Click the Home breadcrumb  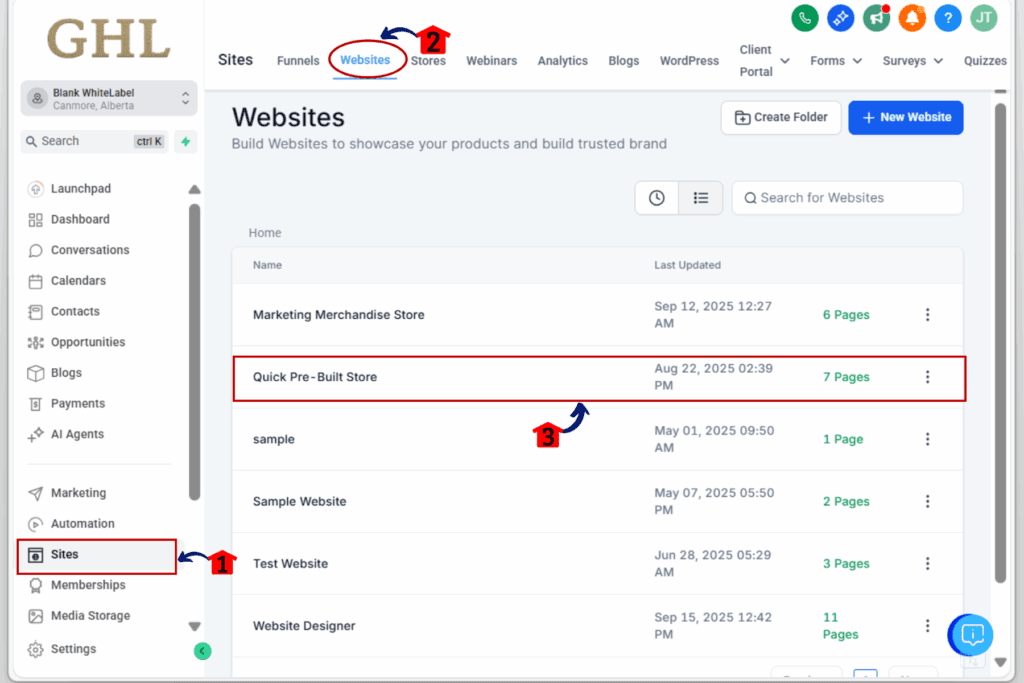[x=264, y=233]
